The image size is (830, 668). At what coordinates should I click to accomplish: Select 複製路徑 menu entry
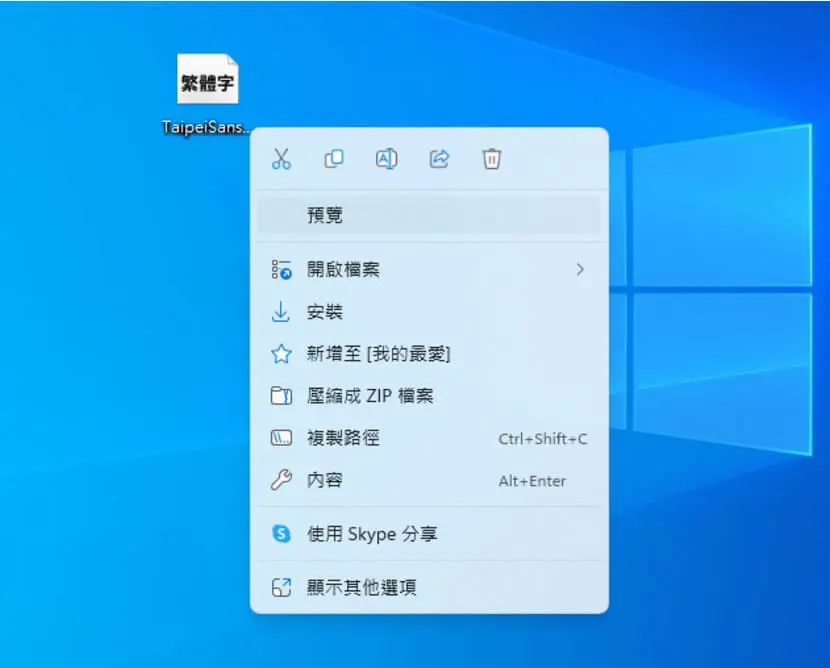[429, 438]
